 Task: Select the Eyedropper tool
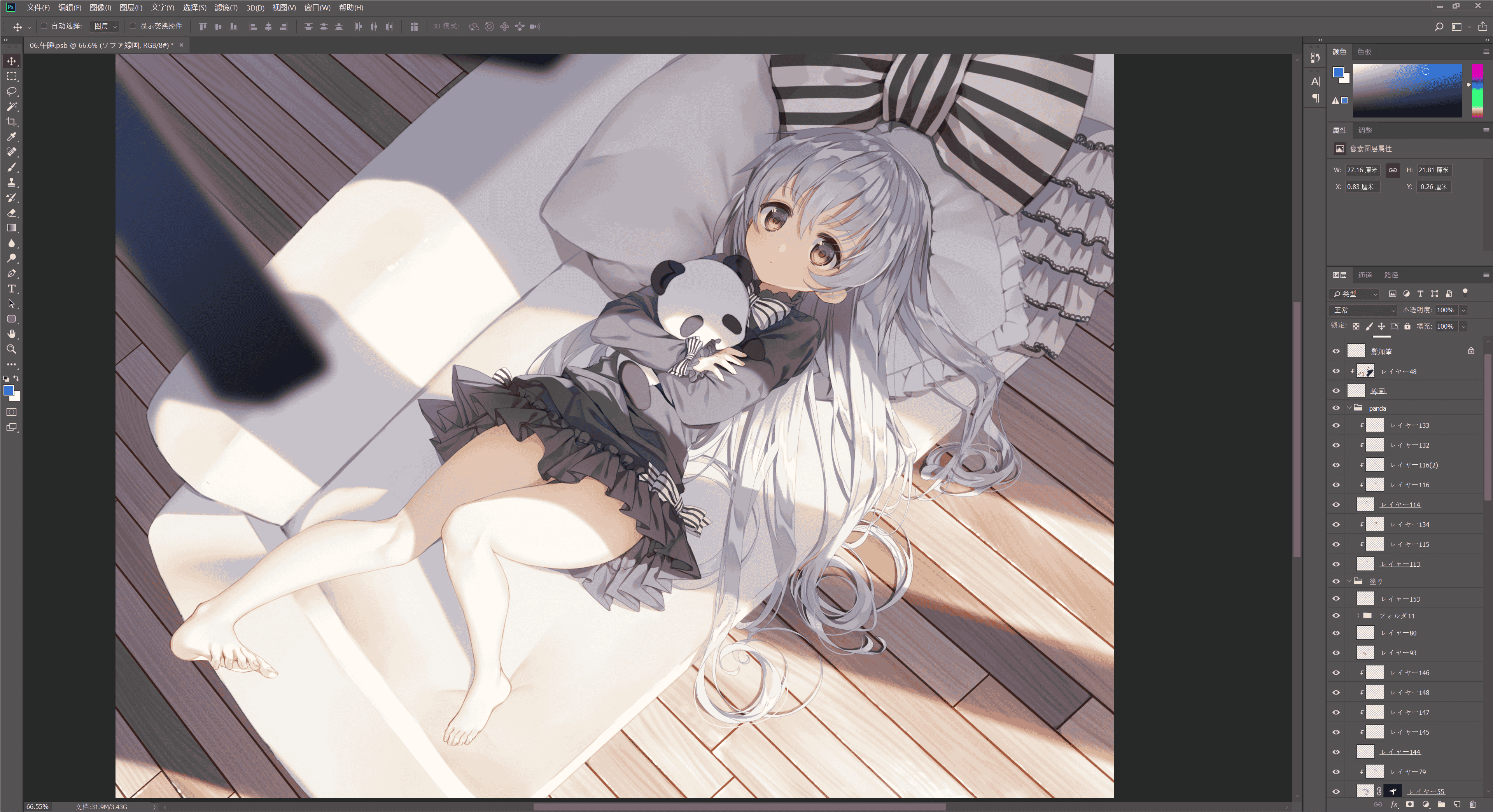click(x=12, y=137)
